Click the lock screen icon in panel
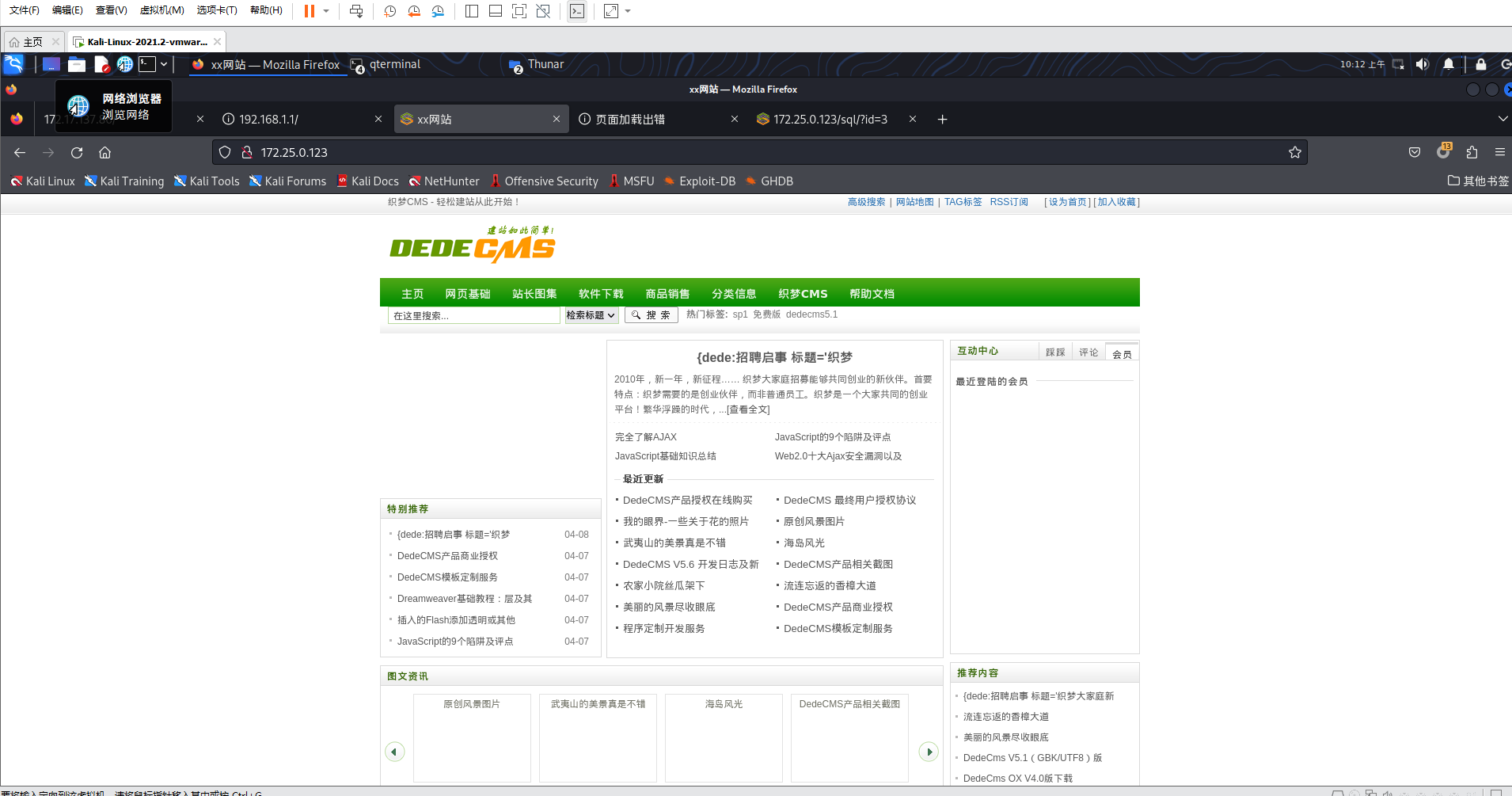1512x796 pixels. (x=1481, y=64)
